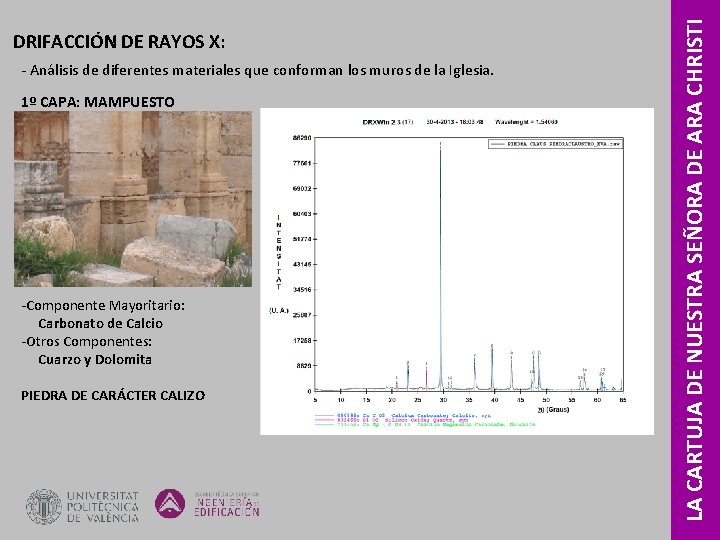720x540 pixels.
Task: Select the text '-Componente Mayoritario:'
Action: 103,305
